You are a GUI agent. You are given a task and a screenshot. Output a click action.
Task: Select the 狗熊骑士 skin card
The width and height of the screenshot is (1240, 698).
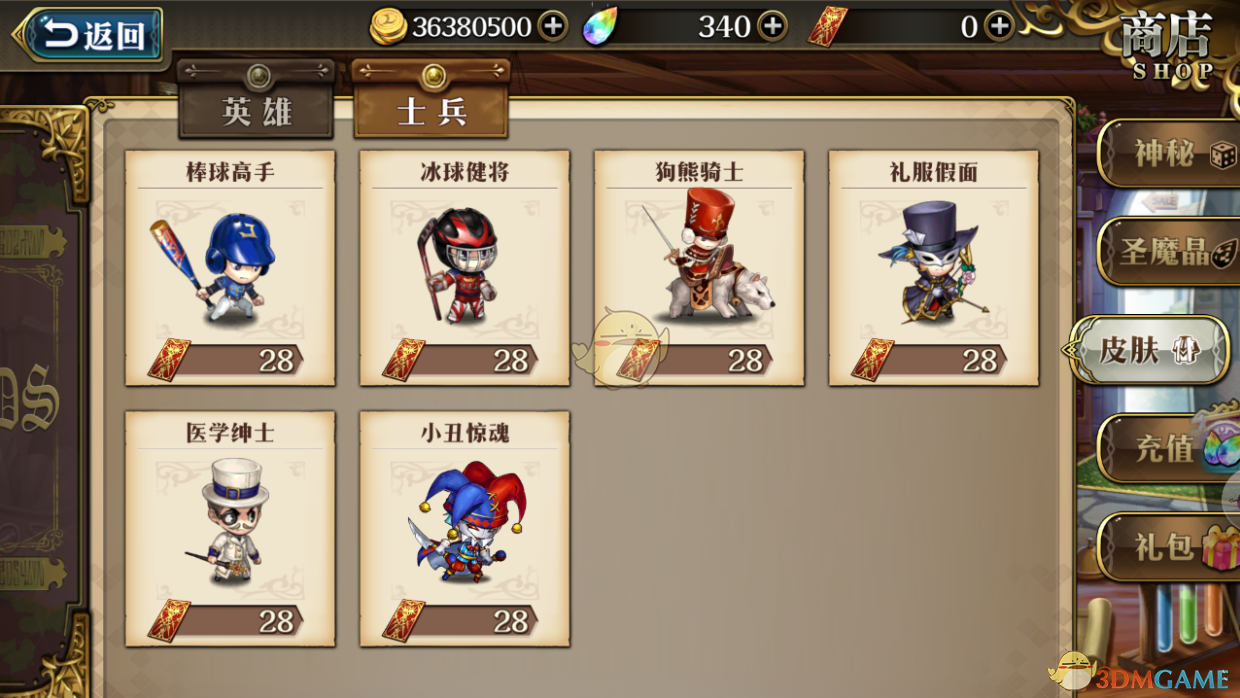(x=699, y=268)
